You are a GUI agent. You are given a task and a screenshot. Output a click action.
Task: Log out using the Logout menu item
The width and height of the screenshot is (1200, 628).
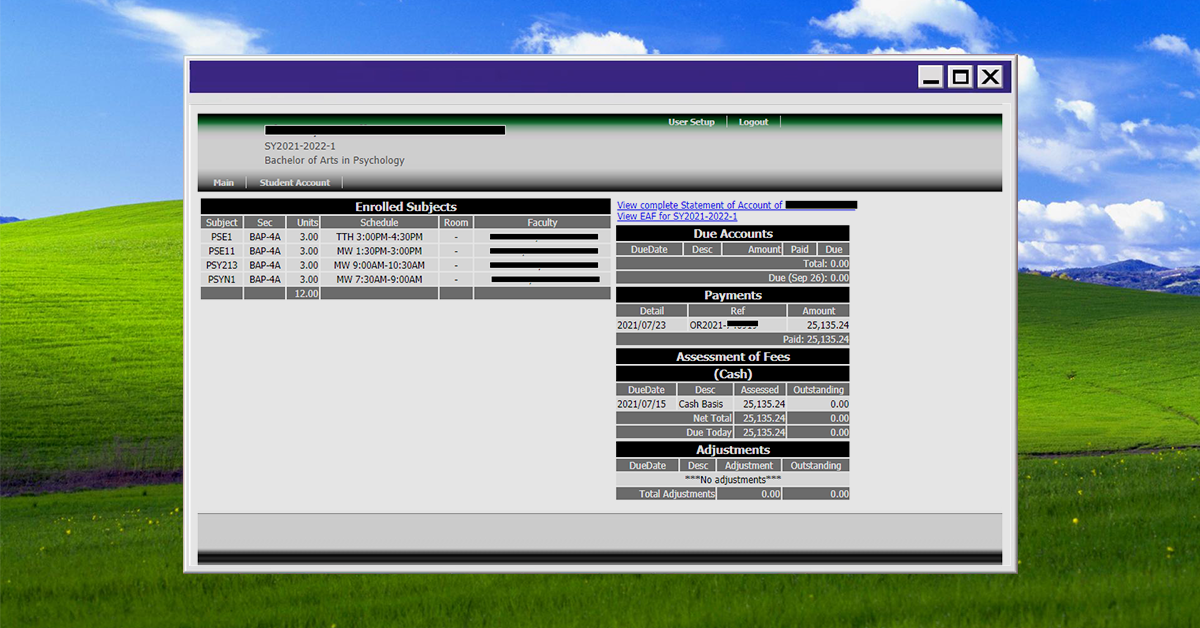(753, 122)
